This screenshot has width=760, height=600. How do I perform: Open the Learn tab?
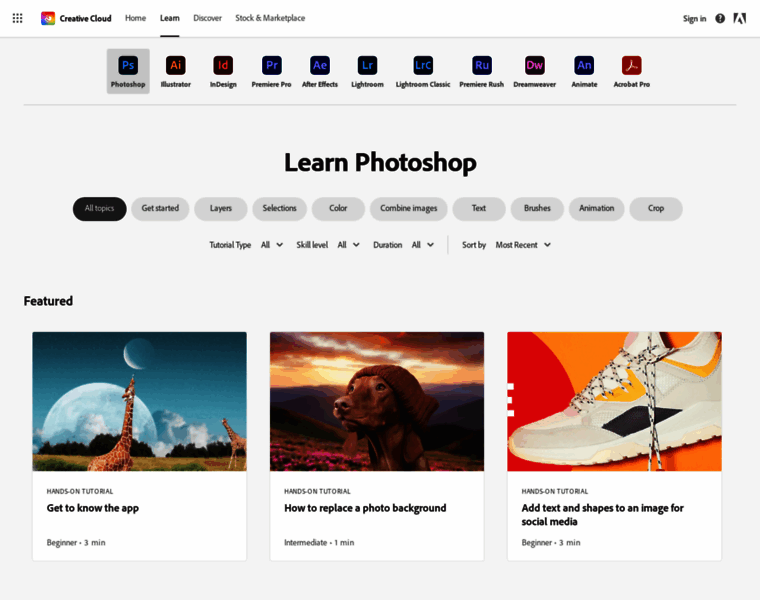tap(170, 18)
